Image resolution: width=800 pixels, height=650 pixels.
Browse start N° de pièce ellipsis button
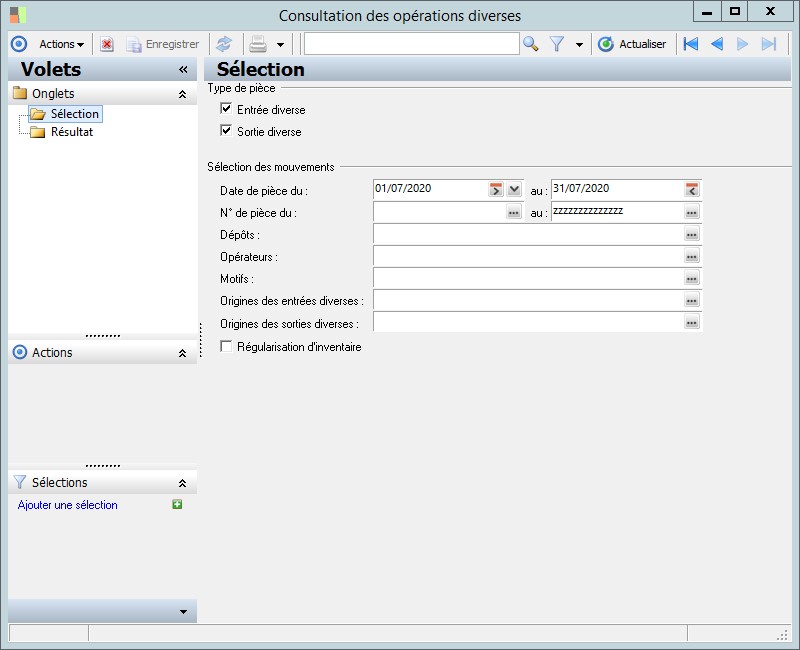(514, 212)
